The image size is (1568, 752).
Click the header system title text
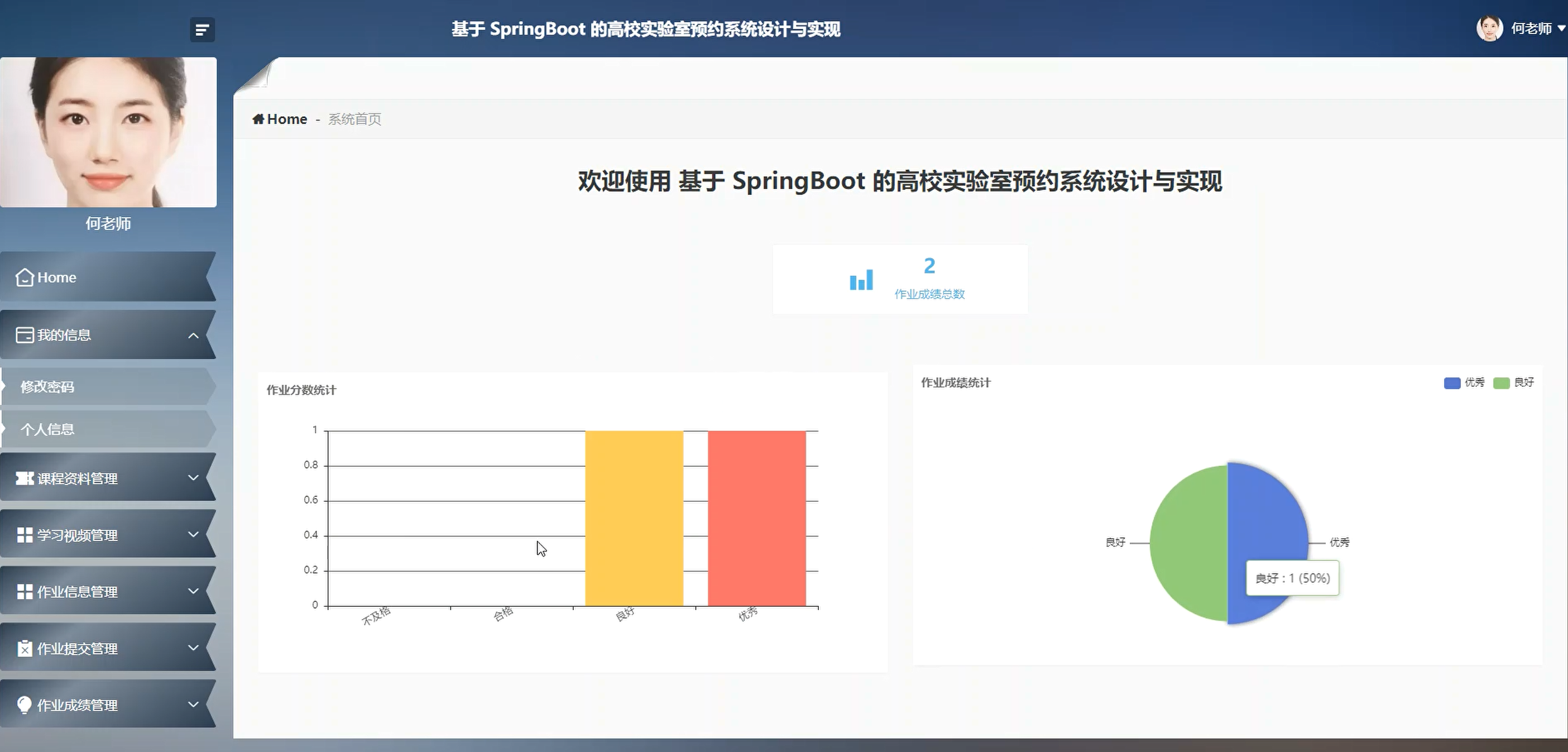(646, 29)
